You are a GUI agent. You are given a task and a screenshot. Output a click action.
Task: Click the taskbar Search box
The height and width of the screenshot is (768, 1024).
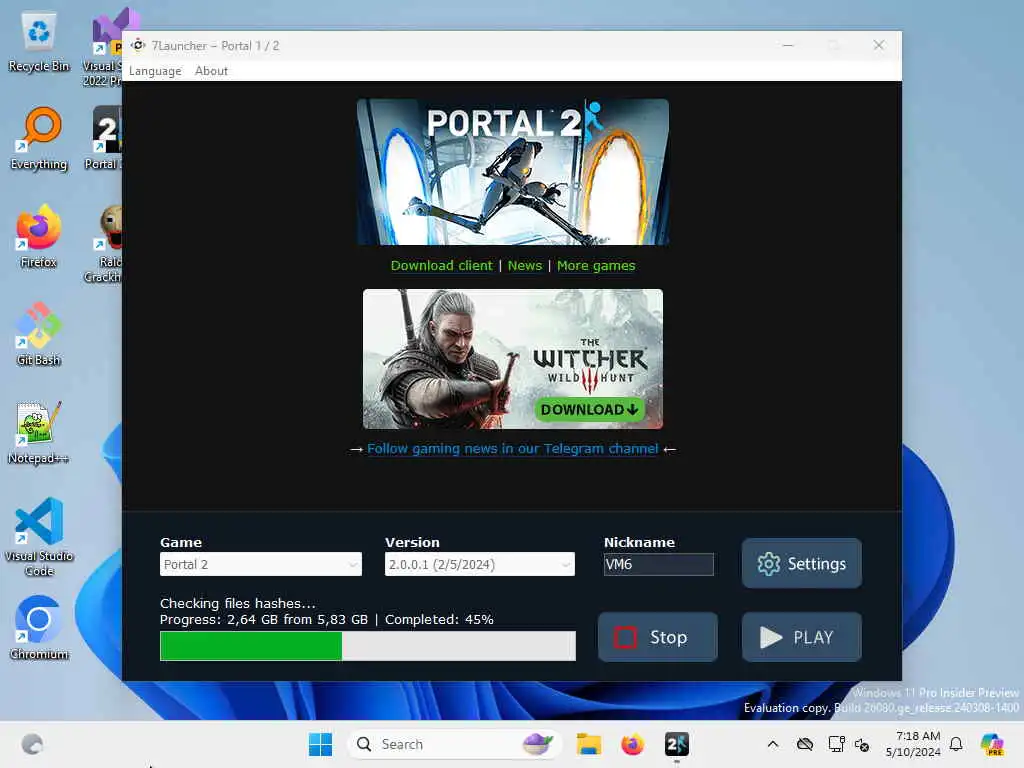point(454,744)
